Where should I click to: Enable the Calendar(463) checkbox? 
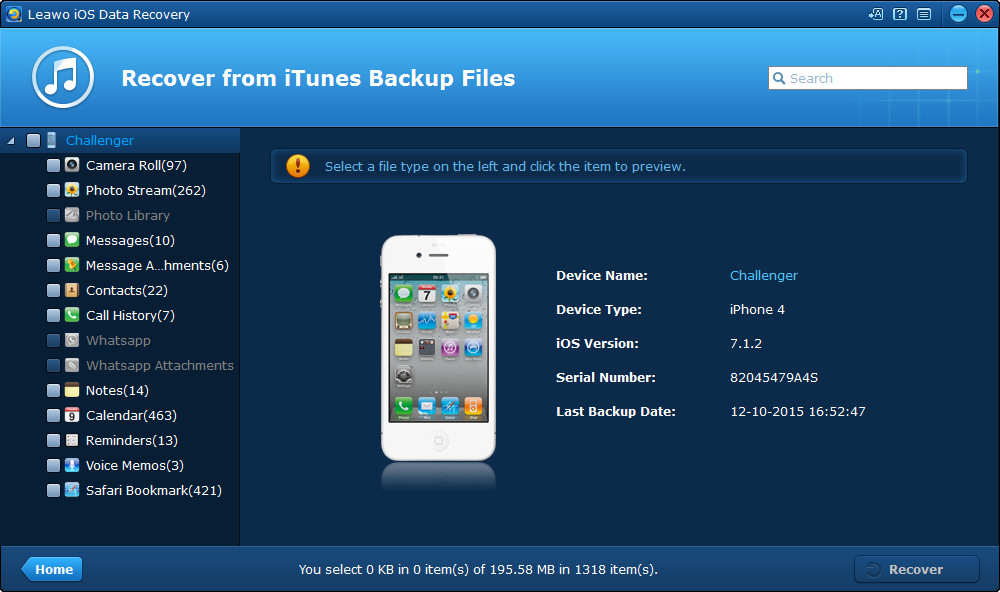click(x=53, y=415)
